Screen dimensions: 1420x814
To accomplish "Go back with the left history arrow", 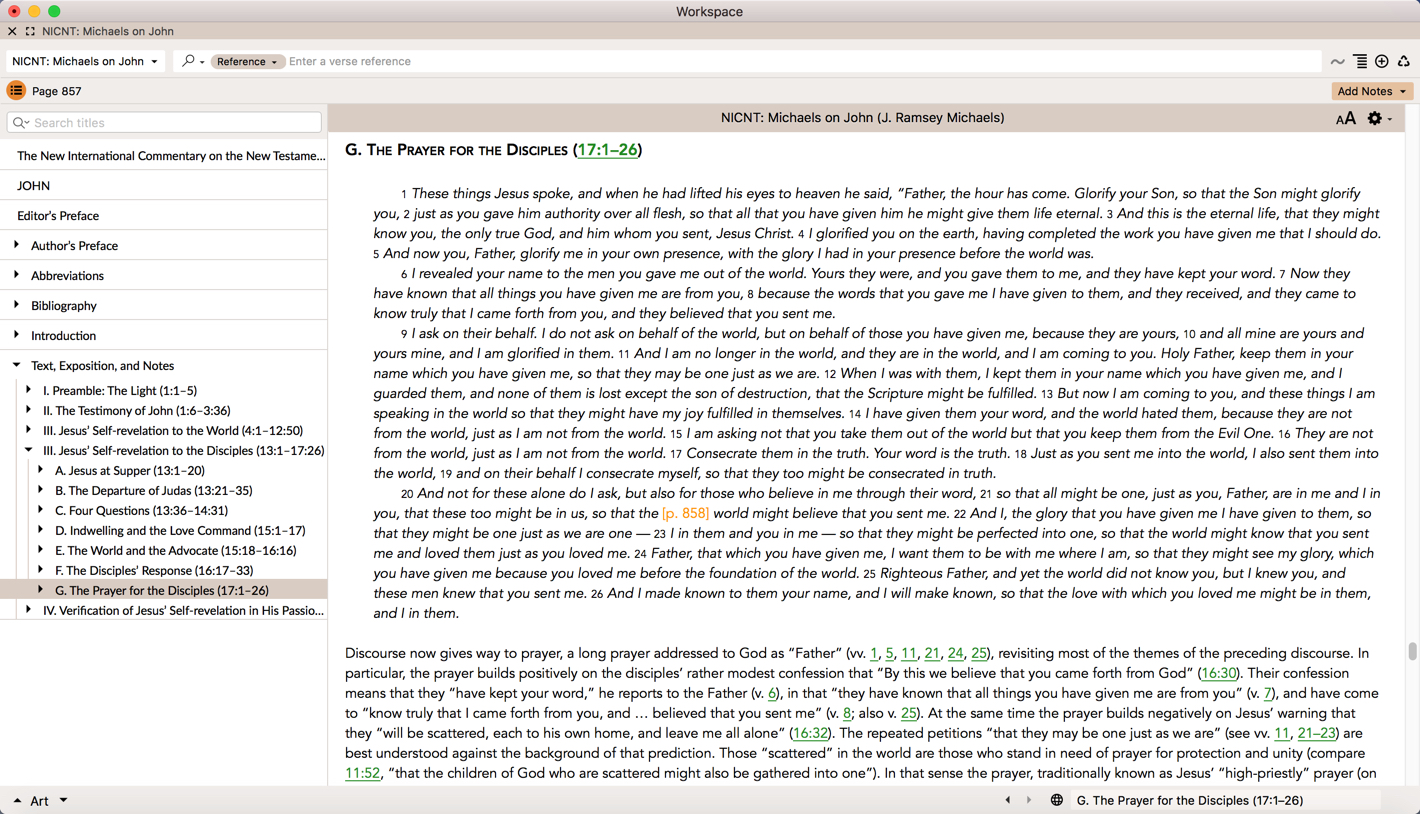I will click(1008, 800).
